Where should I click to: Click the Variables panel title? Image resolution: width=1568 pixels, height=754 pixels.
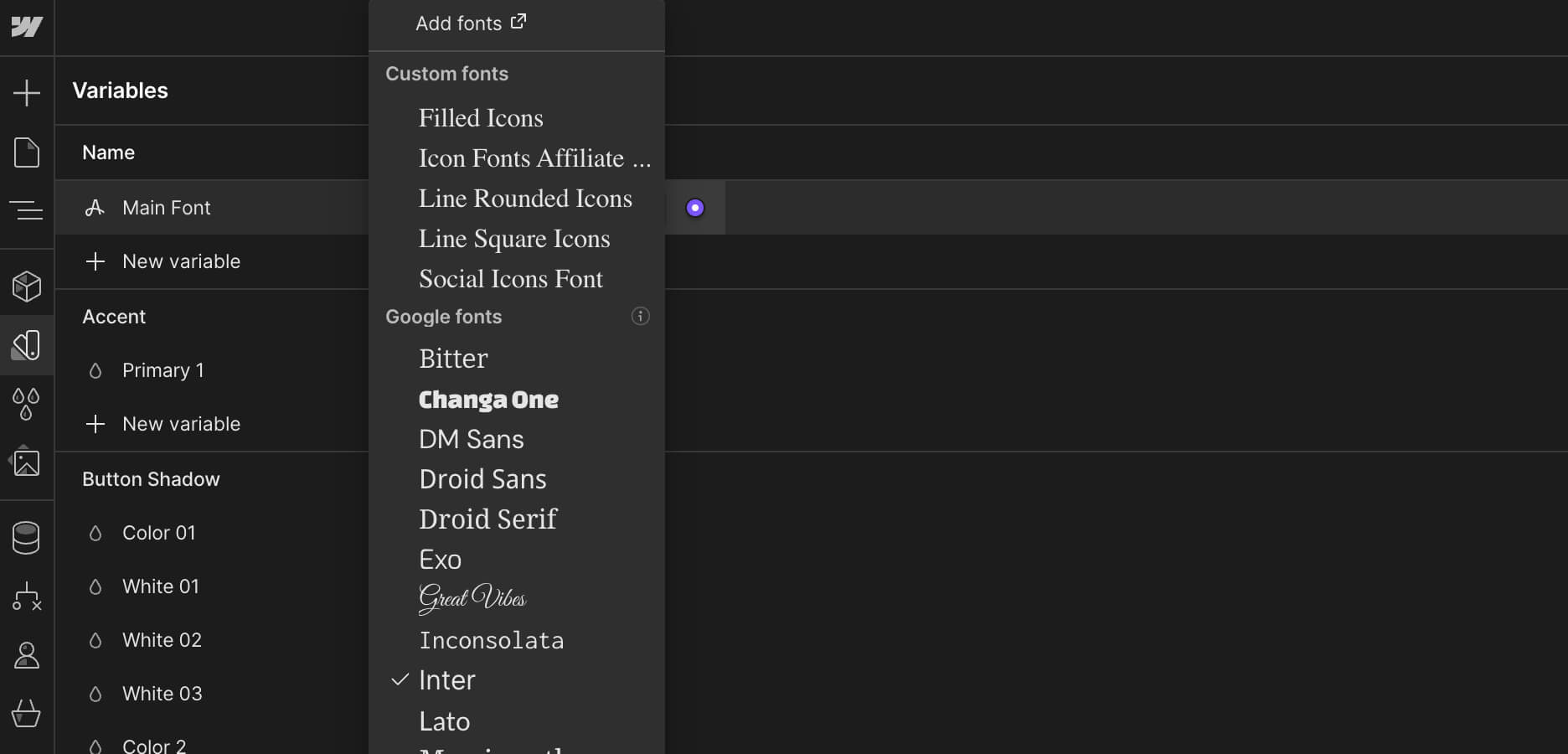[x=120, y=90]
